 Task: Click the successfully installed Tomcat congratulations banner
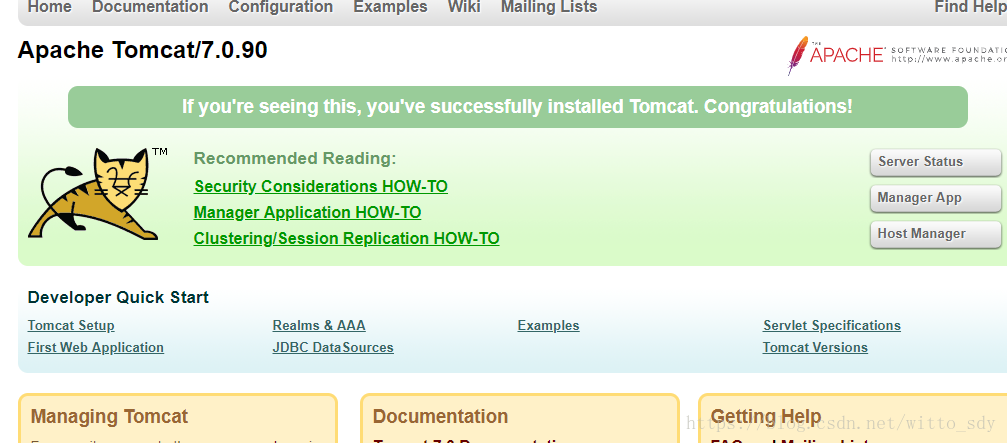518,107
